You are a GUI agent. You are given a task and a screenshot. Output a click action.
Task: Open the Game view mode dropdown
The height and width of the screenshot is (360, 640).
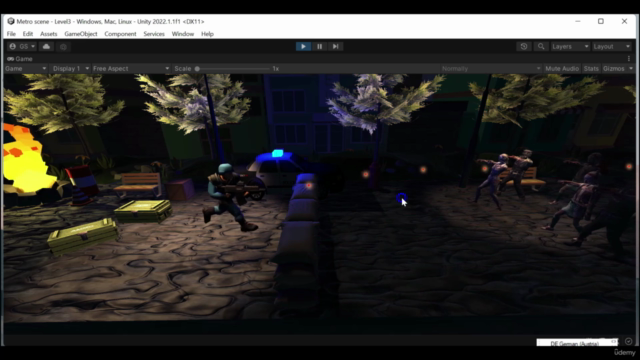[25, 69]
